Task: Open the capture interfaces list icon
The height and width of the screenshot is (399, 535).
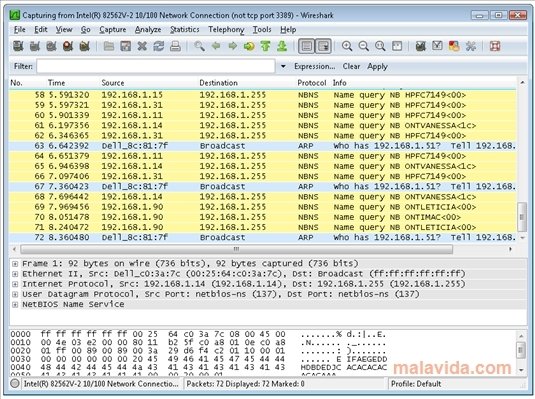Action: point(18,46)
